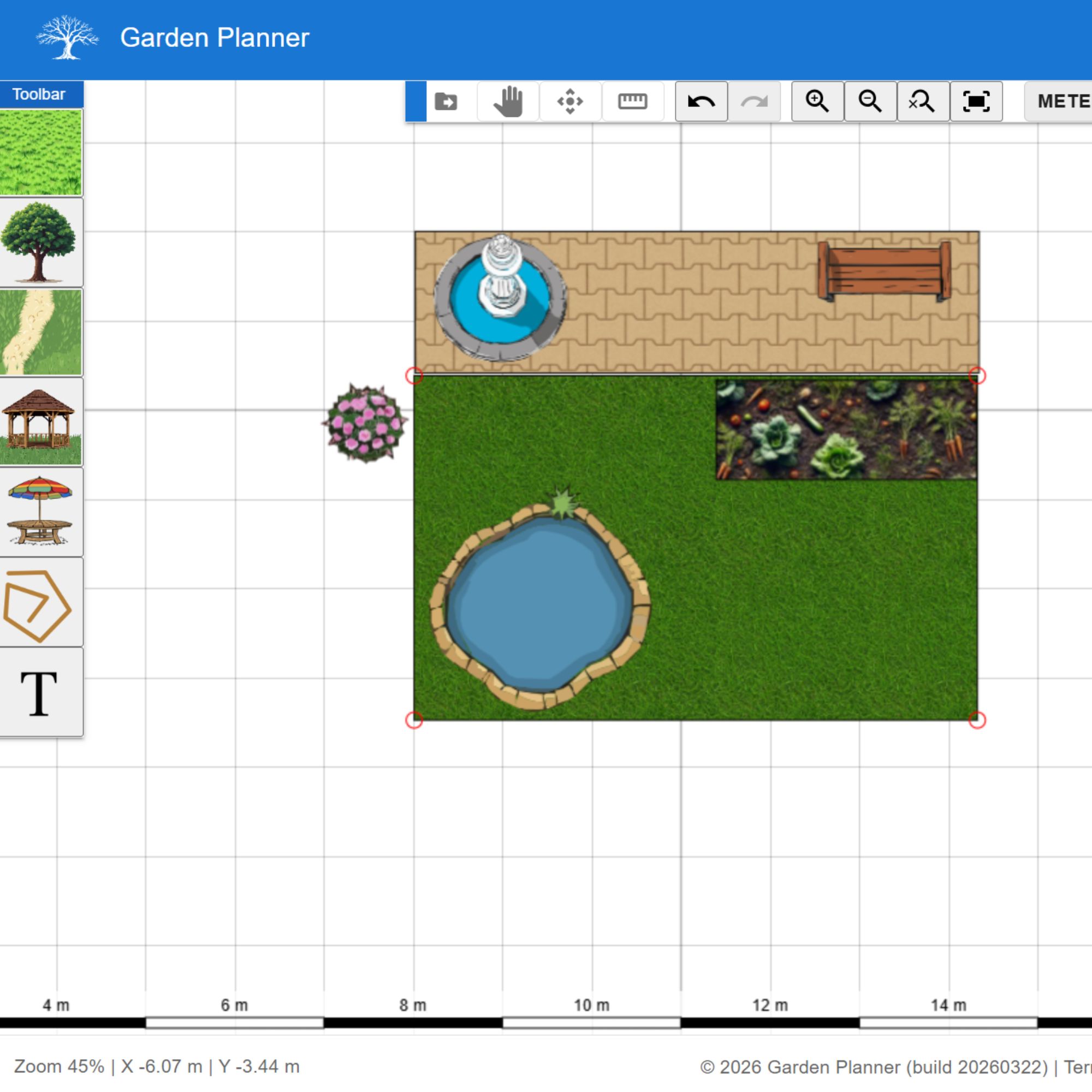Viewport: 1092px width, 1092px height.
Task: Click the zoom out magnifier
Action: (x=870, y=102)
